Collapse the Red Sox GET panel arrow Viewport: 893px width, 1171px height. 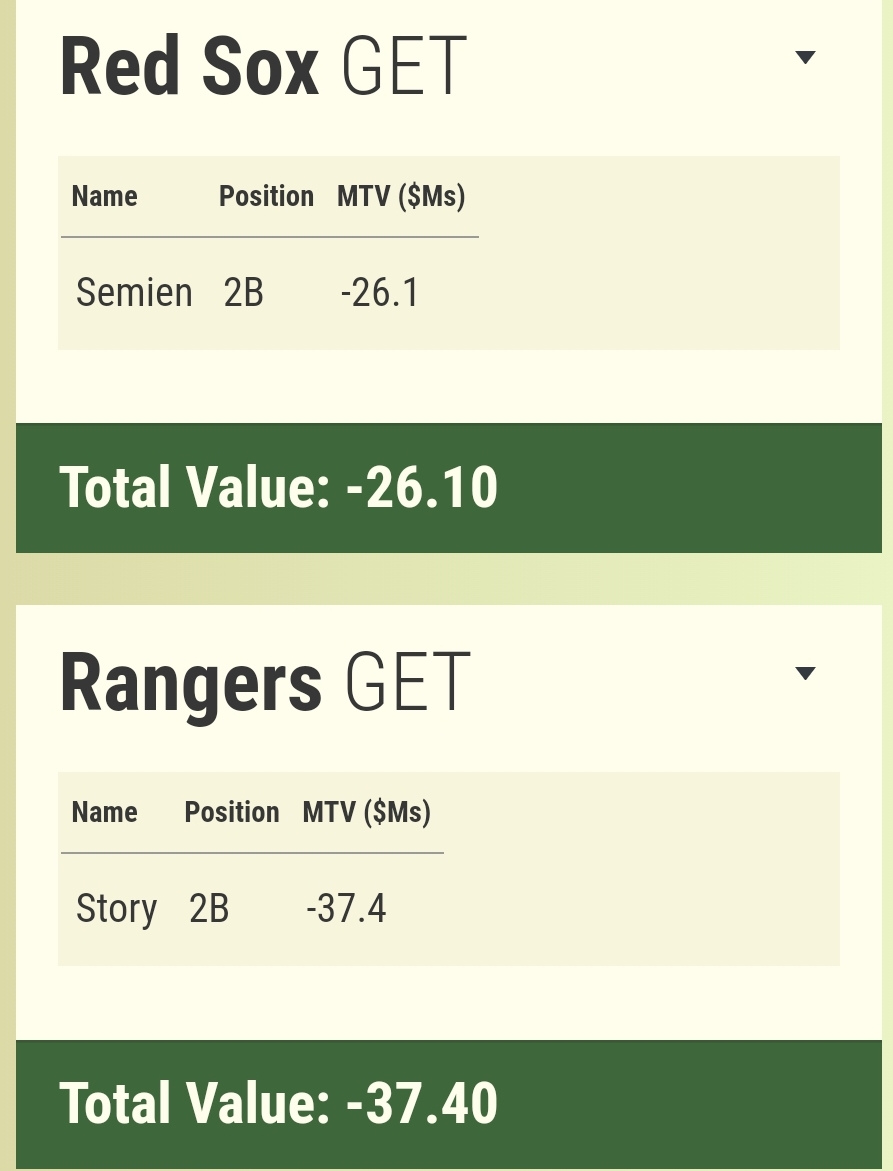[x=805, y=58]
